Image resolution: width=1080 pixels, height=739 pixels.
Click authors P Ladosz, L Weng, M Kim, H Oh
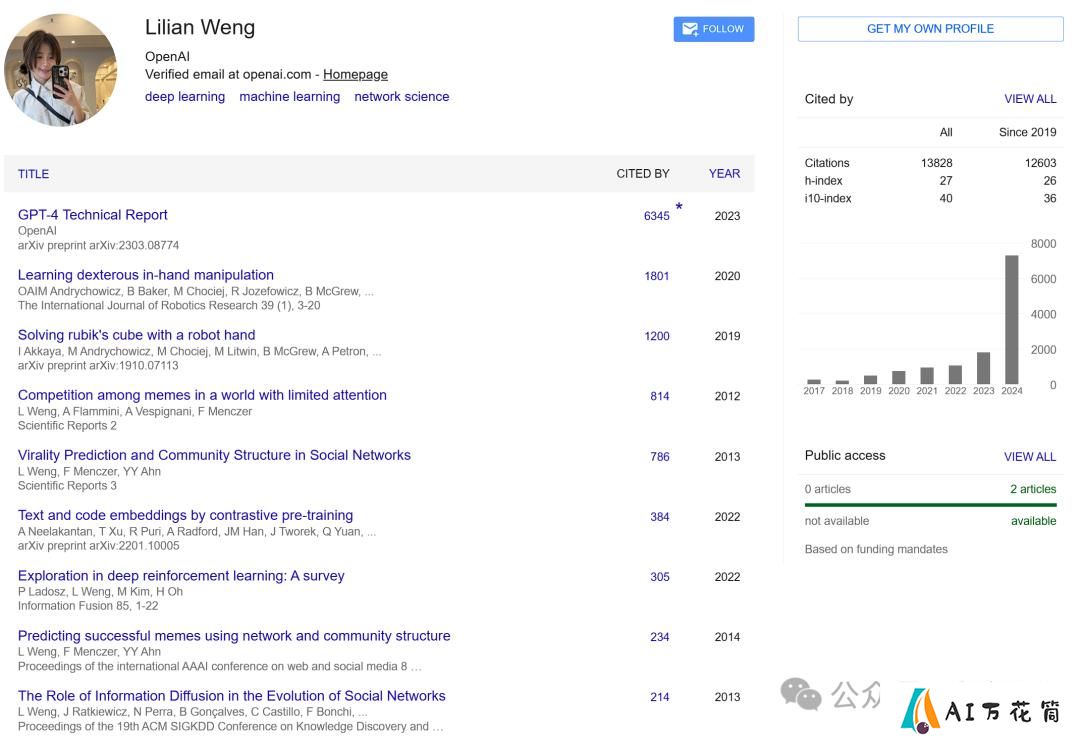click(x=101, y=592)
